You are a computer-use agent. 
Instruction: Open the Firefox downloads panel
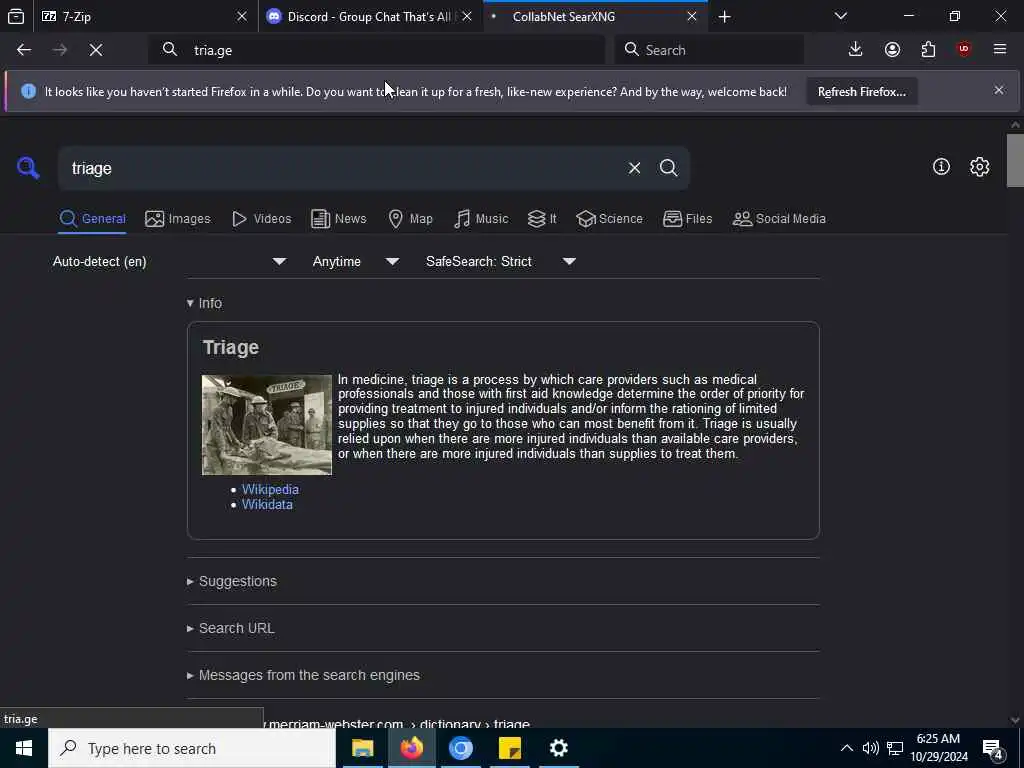point(855,50)
